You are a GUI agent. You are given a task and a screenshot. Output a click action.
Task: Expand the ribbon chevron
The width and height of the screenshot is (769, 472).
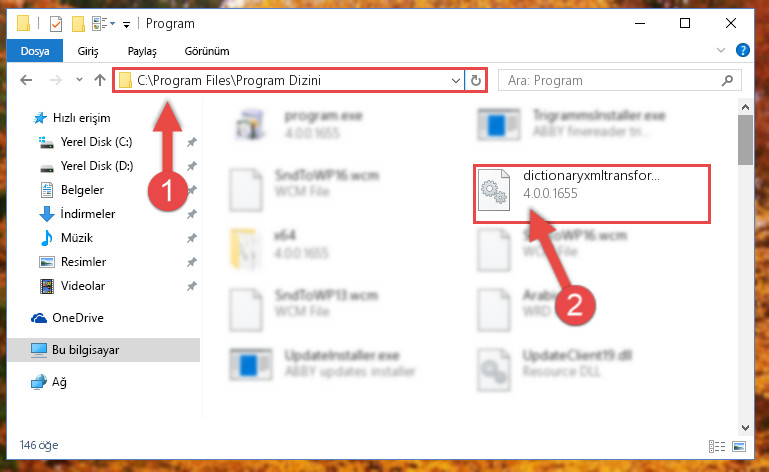click(x=720, y=50)
